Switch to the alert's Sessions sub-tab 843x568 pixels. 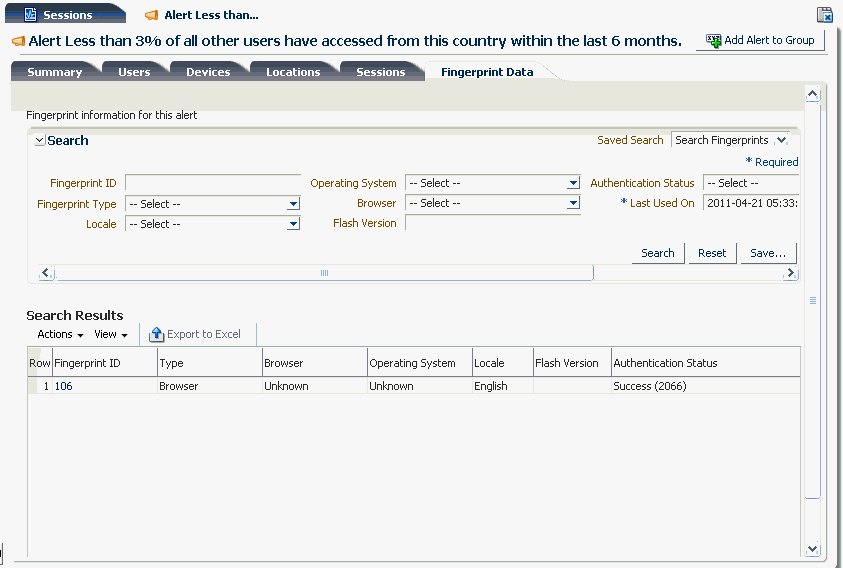click(381, 72)
